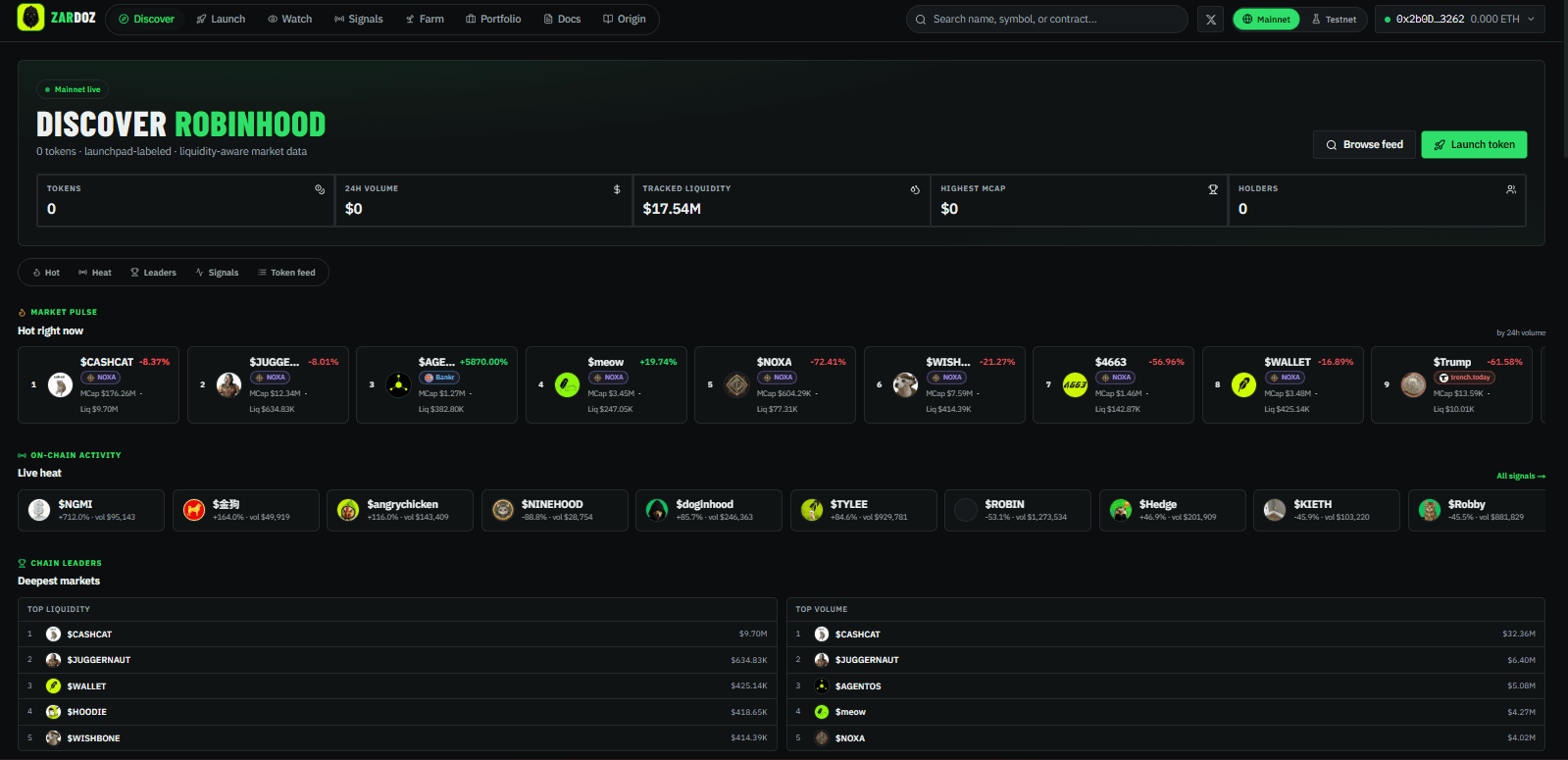The image size is (1568, 760).
Task: Click the $KIETH token icon
Action: [1275, 510]
